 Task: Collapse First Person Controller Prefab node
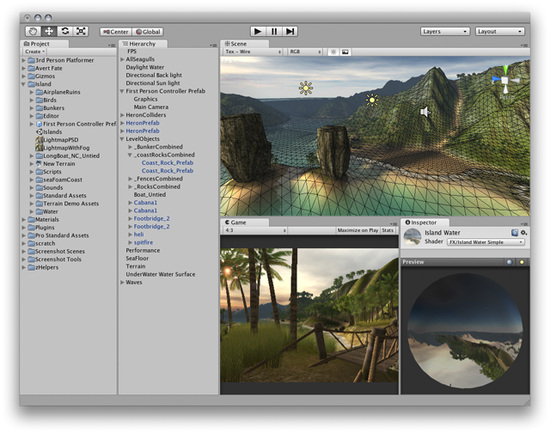pos(122,91)
